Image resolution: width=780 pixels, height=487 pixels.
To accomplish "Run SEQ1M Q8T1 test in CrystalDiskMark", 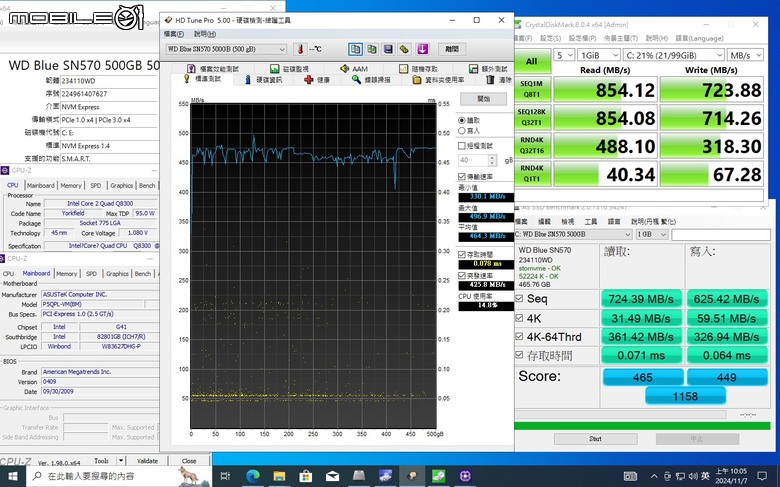I will pos(532,90).
